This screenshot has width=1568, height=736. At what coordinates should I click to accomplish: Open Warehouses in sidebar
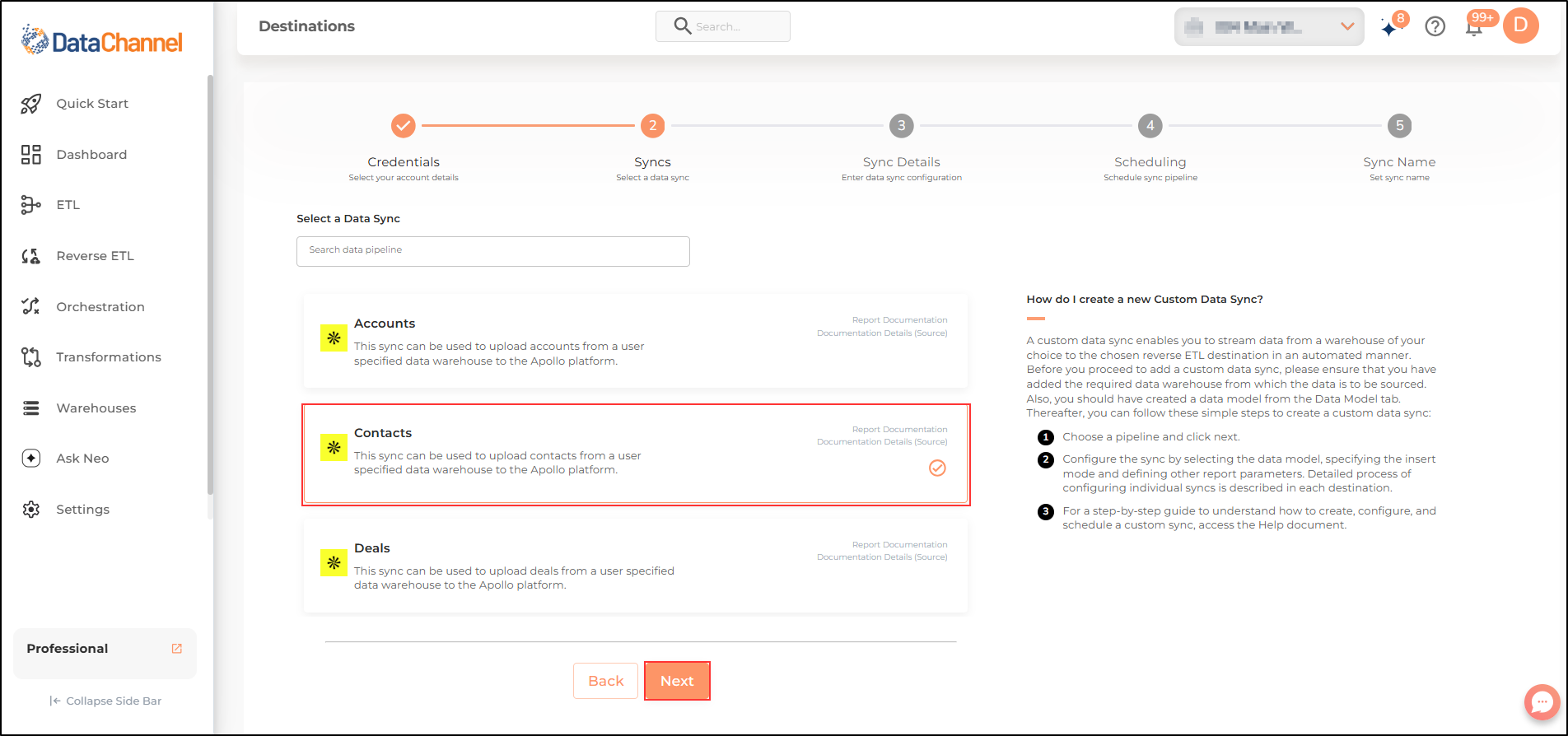coord(96,408)
